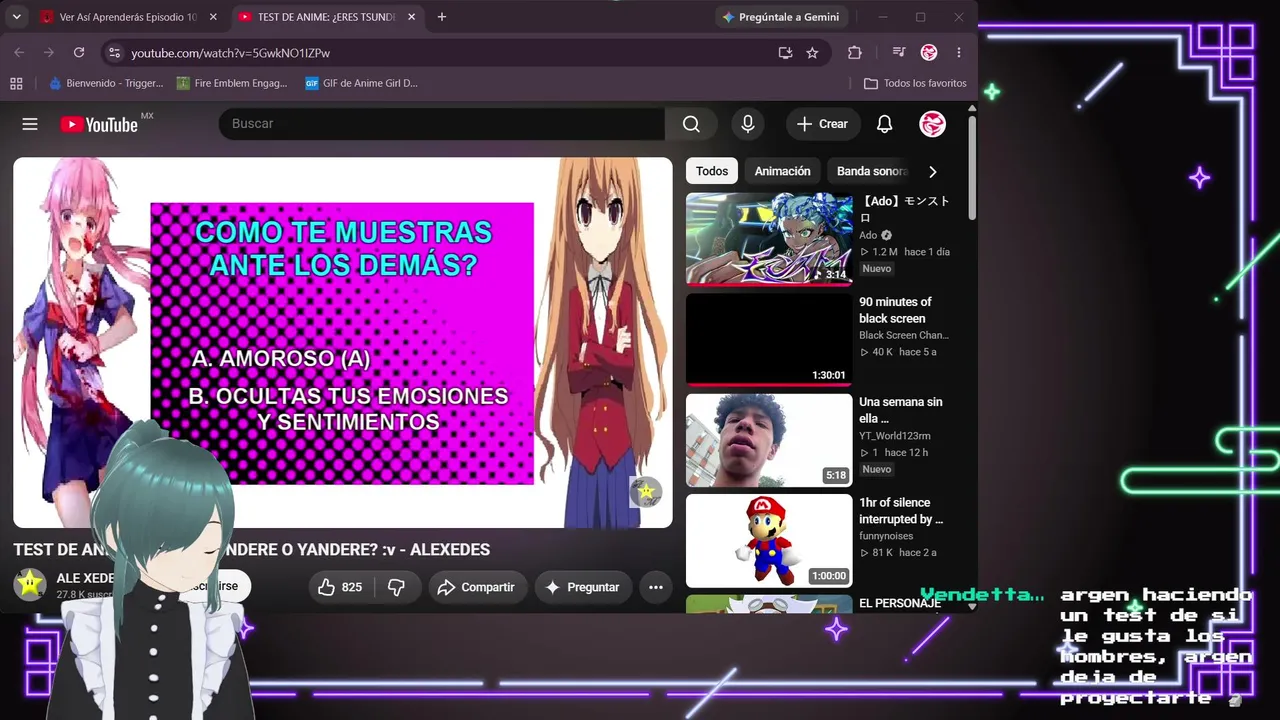Open Una semana sin ella thumbnail

point(769,440)
